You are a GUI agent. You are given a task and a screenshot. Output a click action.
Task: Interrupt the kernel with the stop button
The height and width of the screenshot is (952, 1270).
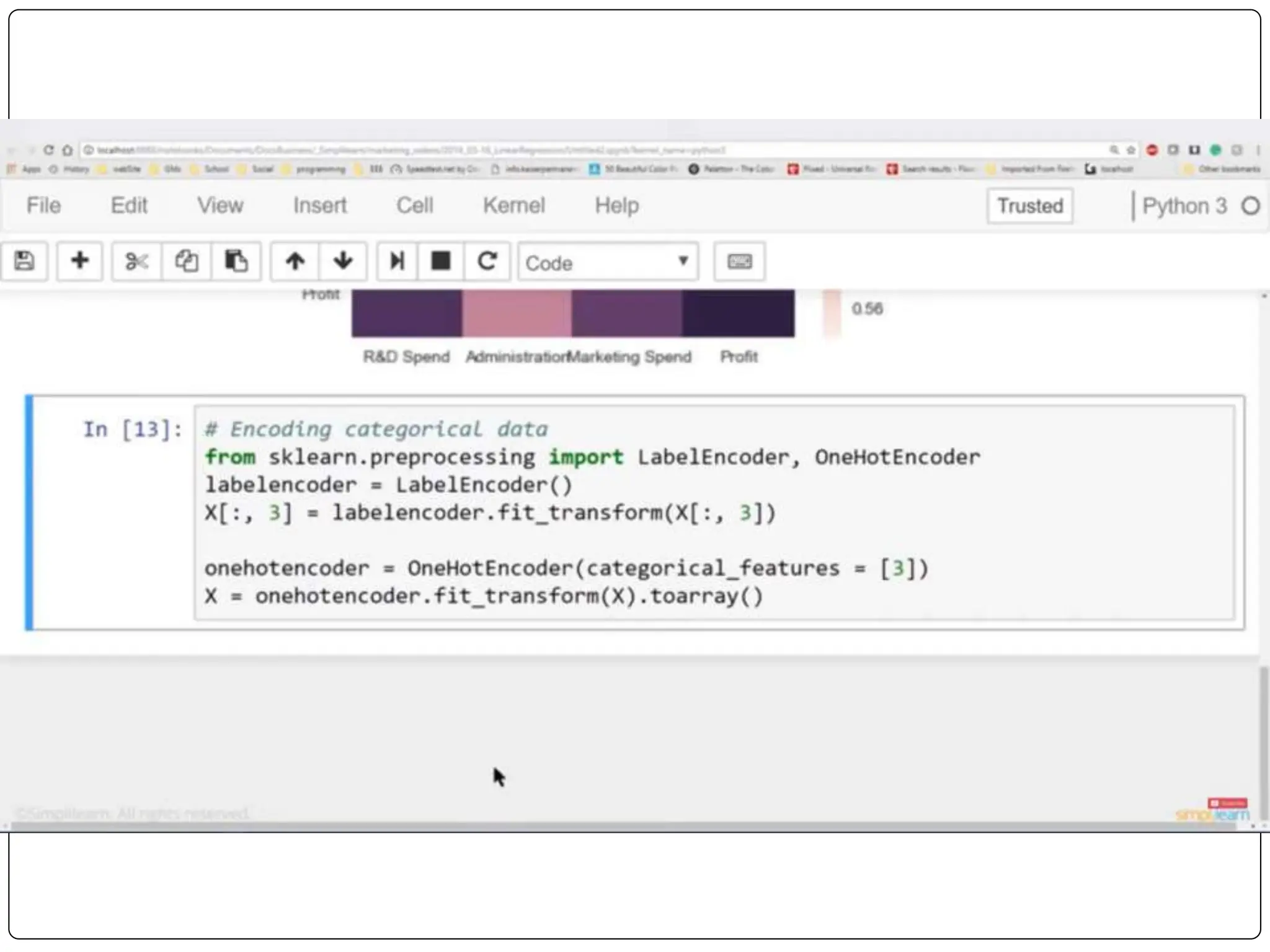tap(441, 261)
